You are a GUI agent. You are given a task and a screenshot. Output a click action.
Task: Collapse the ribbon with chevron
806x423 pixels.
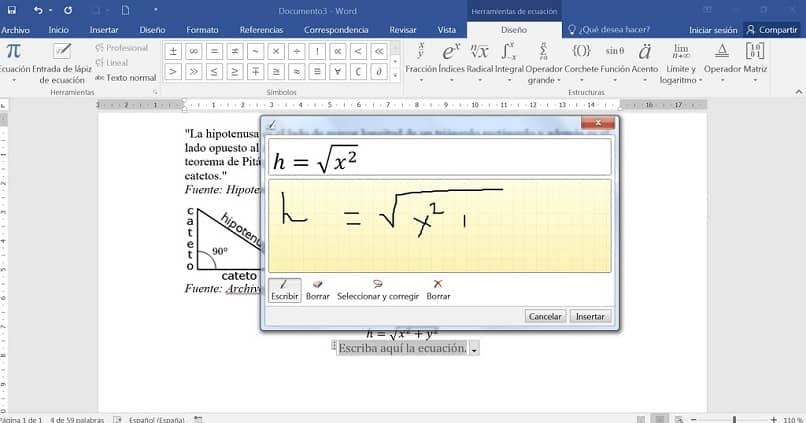798,92
